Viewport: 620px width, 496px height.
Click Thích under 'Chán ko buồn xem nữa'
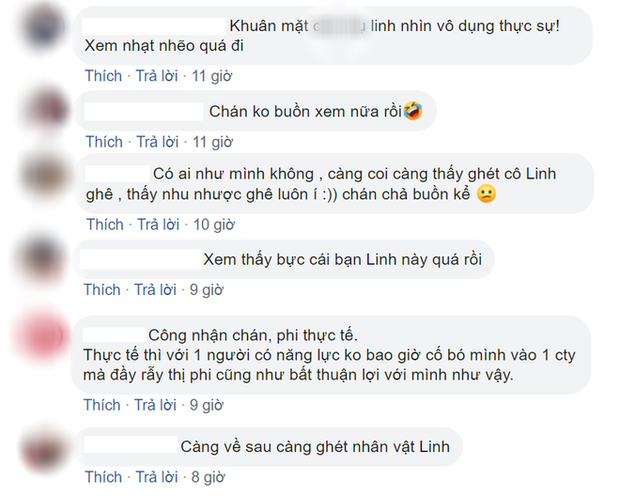pos(103,141)
